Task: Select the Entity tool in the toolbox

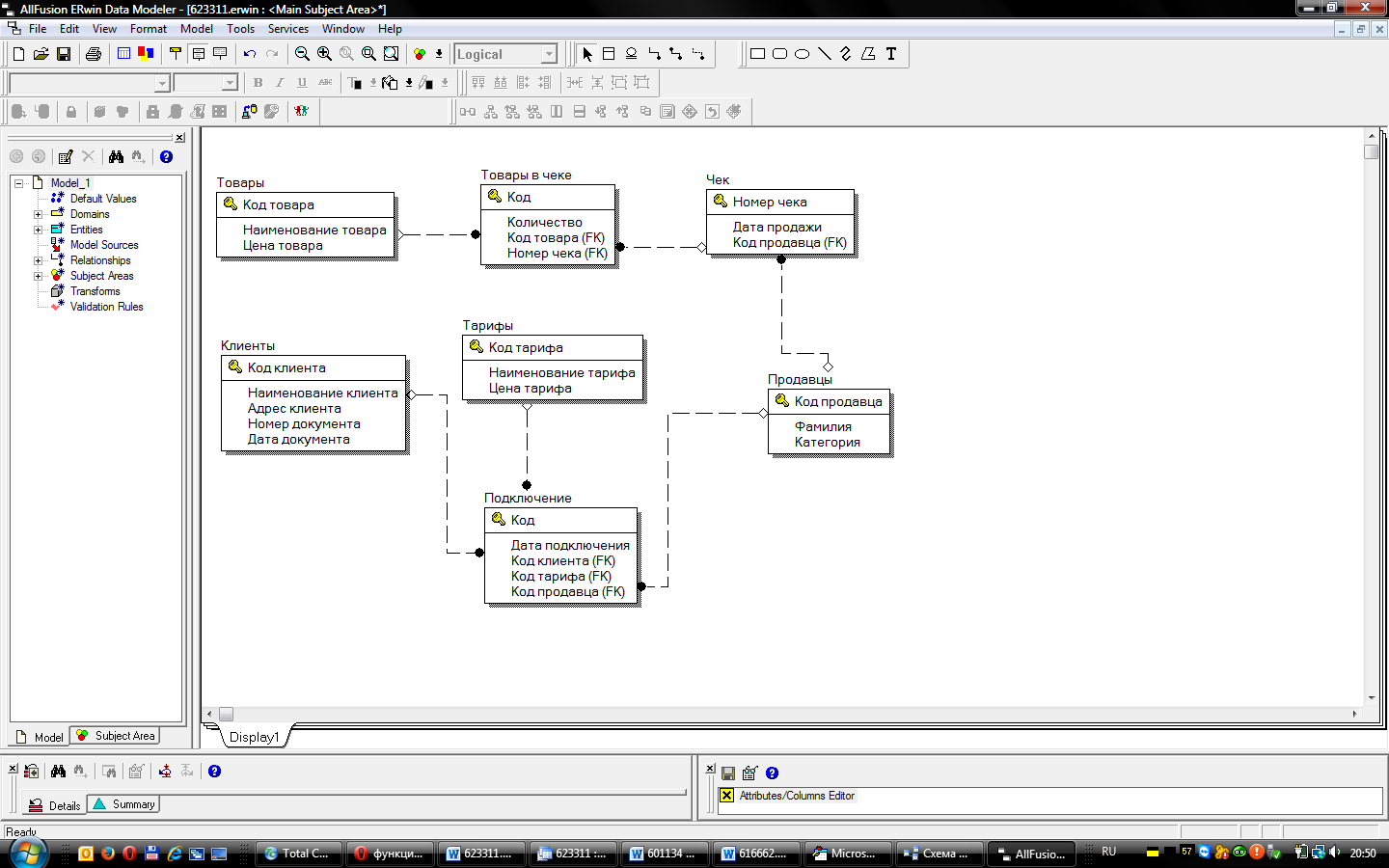Action: point(609,54)
